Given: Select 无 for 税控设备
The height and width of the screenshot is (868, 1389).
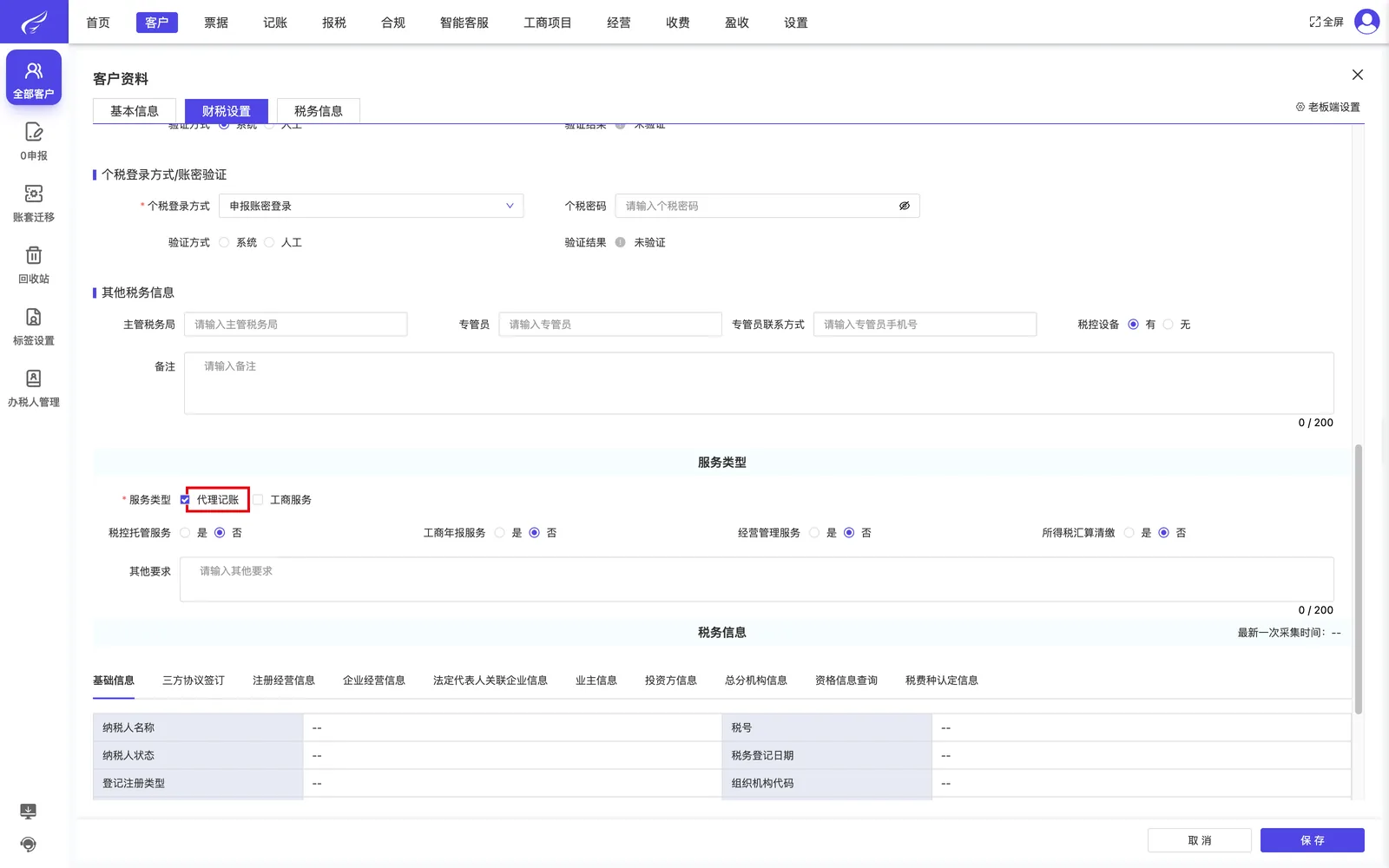Looking at the screenshot, I should (1168, 325).
